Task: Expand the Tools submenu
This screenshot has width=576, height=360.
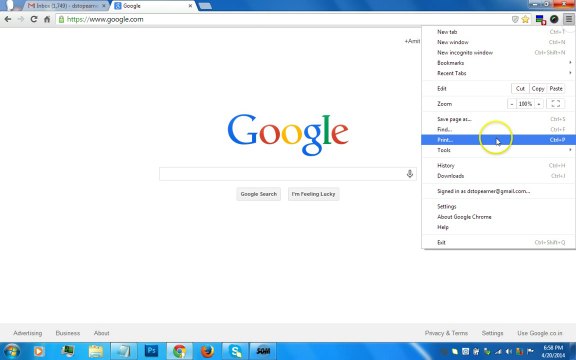Action: [498, 150]
